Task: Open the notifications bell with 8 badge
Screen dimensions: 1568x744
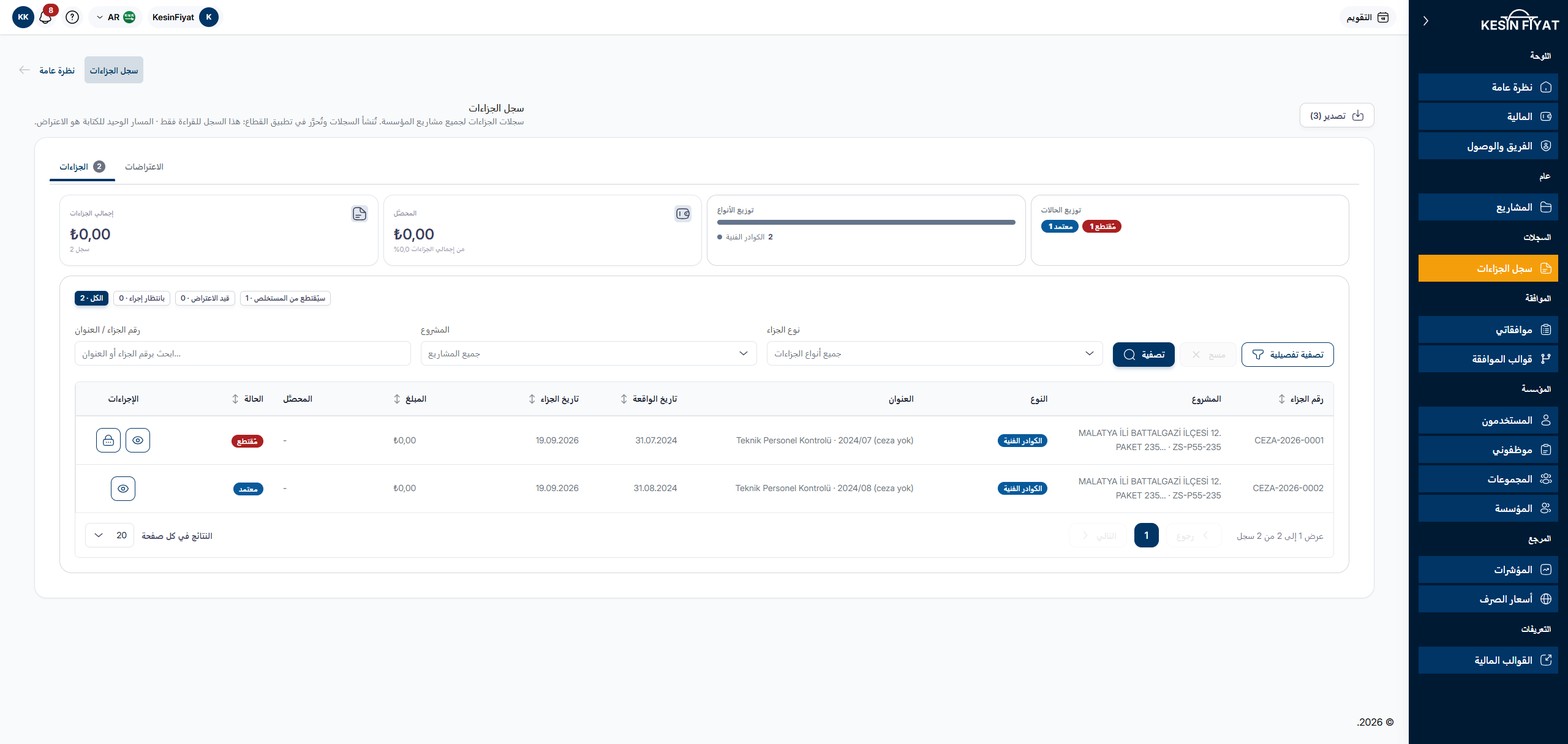Action: (x=45, y=17)
